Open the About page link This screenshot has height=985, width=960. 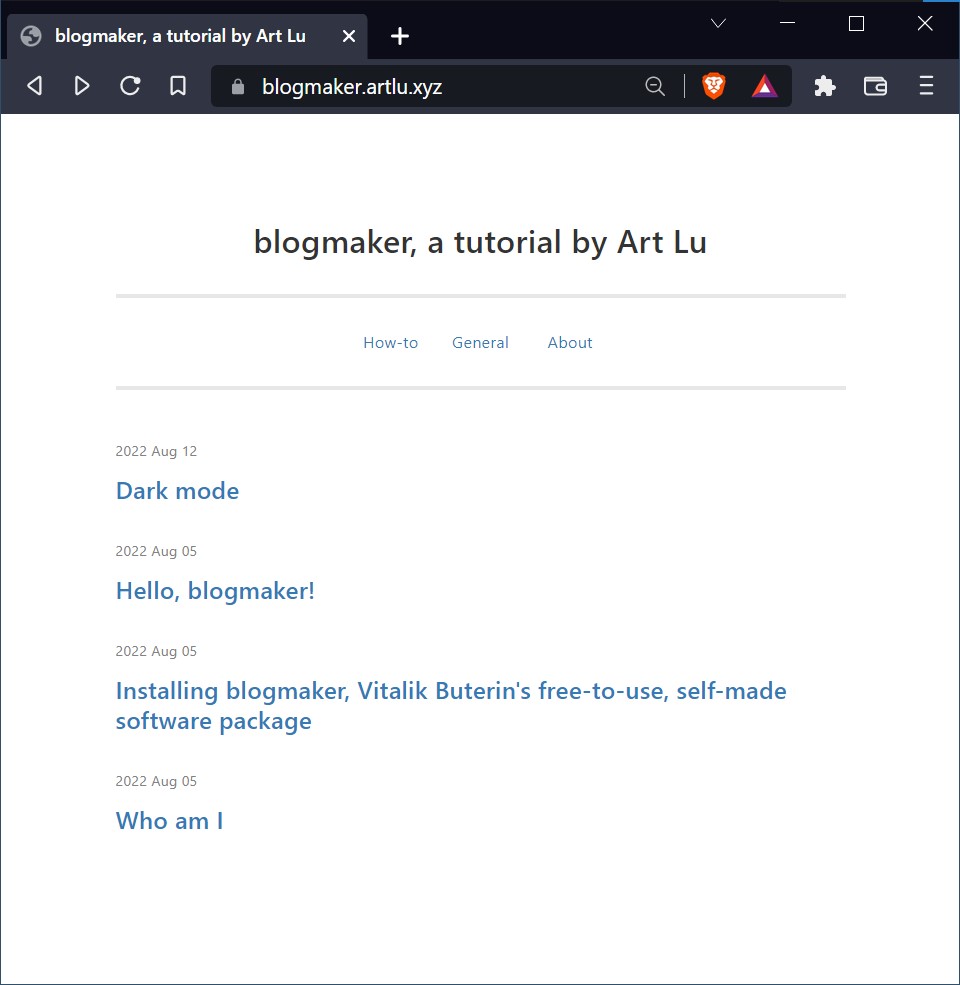point(570,342)
